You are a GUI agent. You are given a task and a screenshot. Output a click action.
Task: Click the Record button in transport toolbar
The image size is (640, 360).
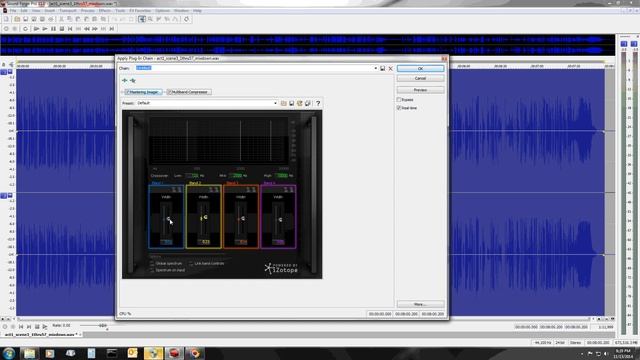point(6,29)
